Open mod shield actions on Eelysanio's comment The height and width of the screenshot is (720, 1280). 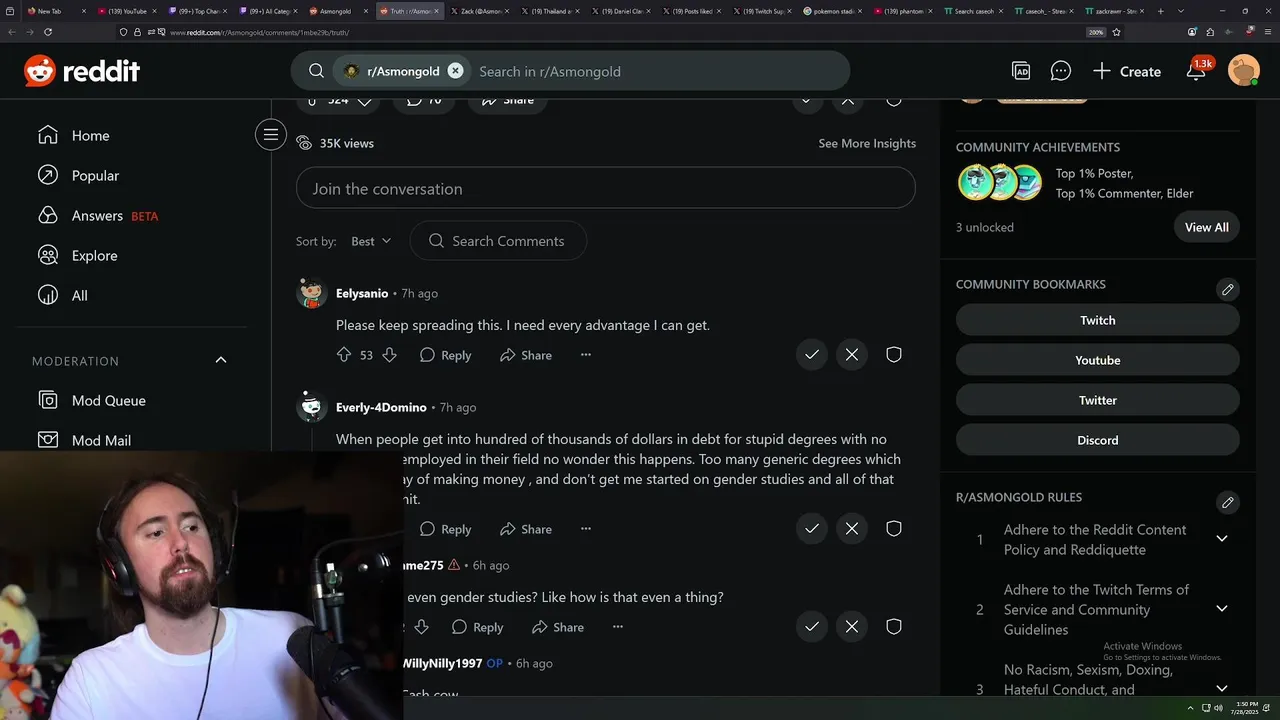point(894,355)
